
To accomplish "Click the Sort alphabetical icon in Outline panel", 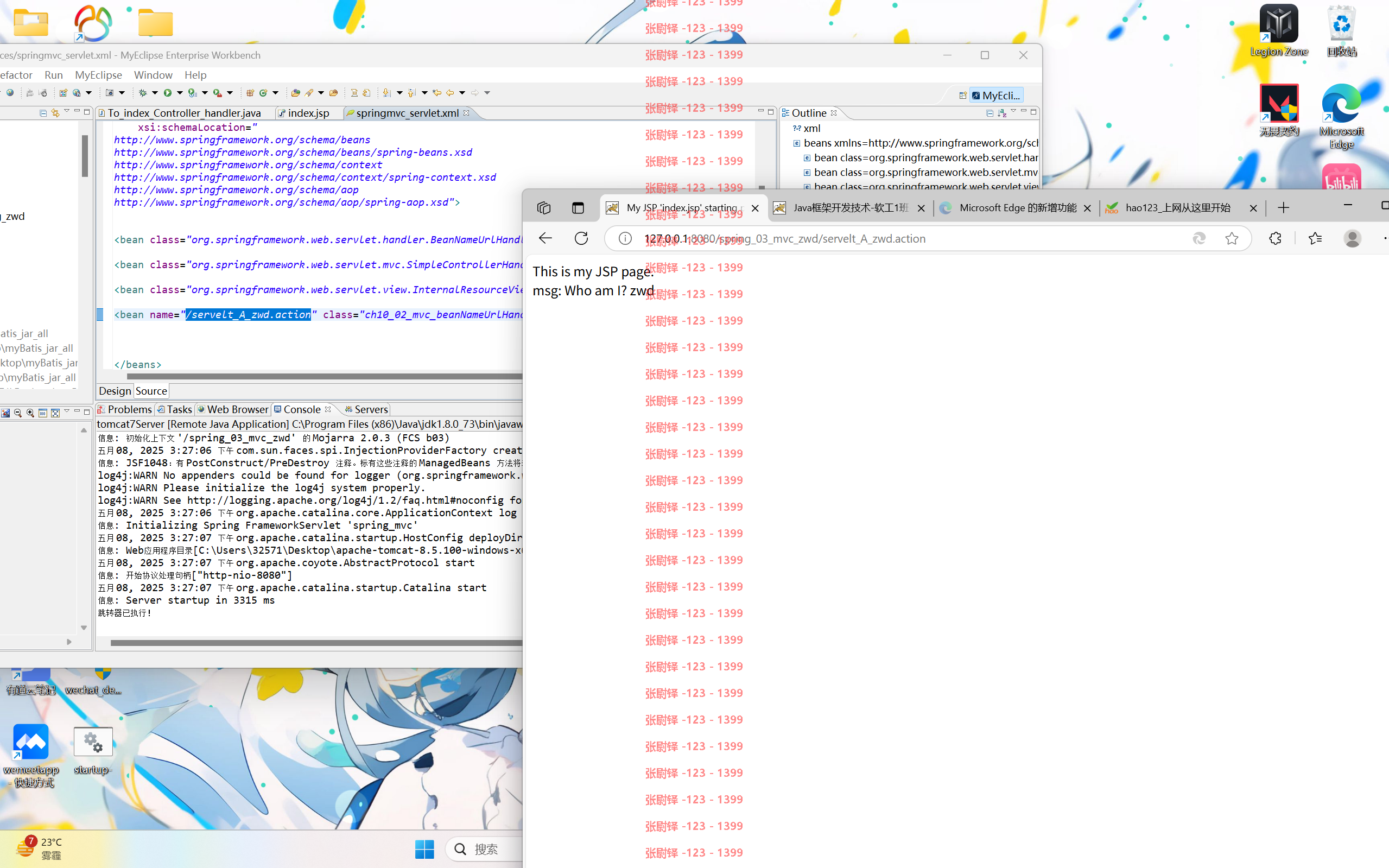I will [x=1002, y=113].
